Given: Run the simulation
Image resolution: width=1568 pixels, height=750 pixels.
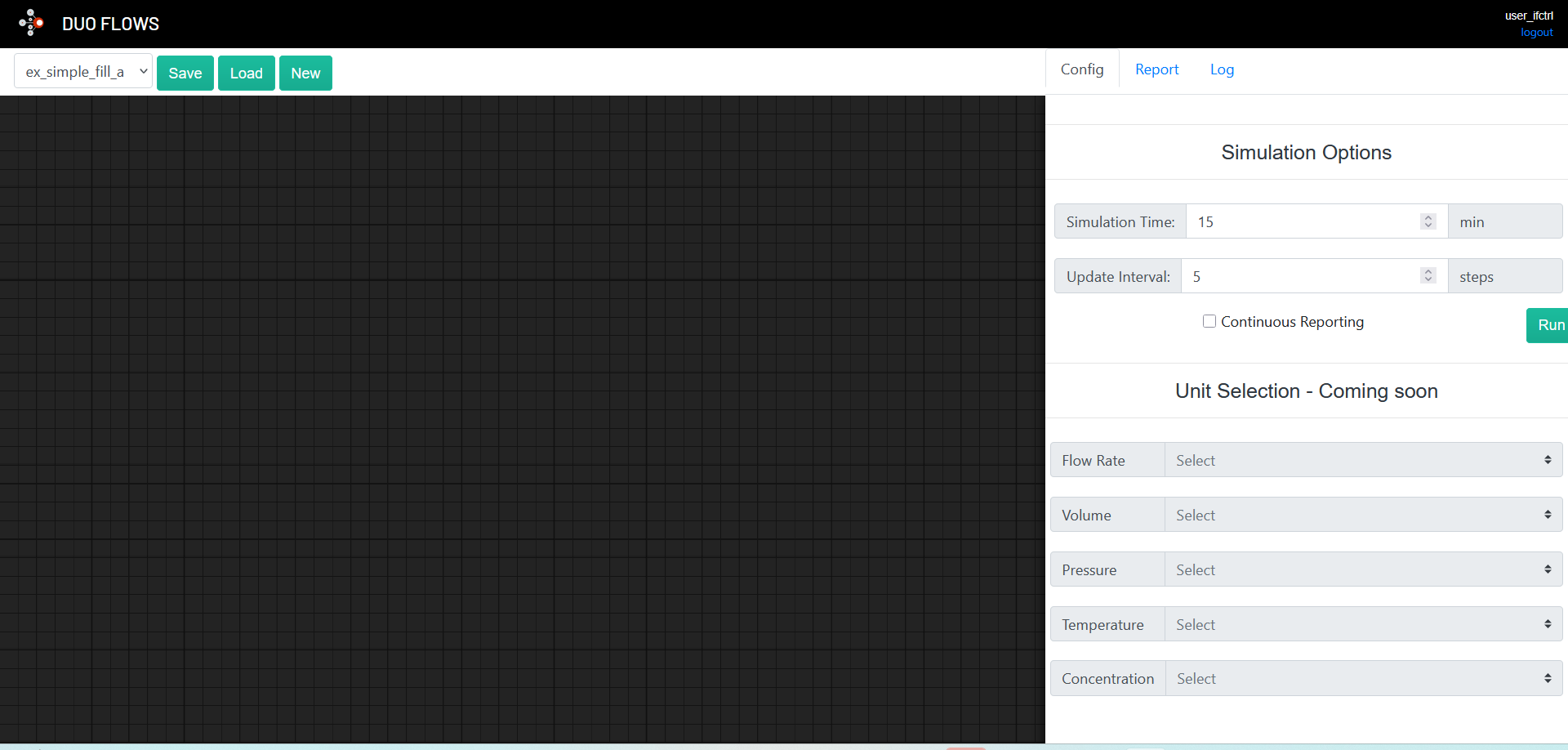Looking at the screenshot, I should (x=1548, y=325).
